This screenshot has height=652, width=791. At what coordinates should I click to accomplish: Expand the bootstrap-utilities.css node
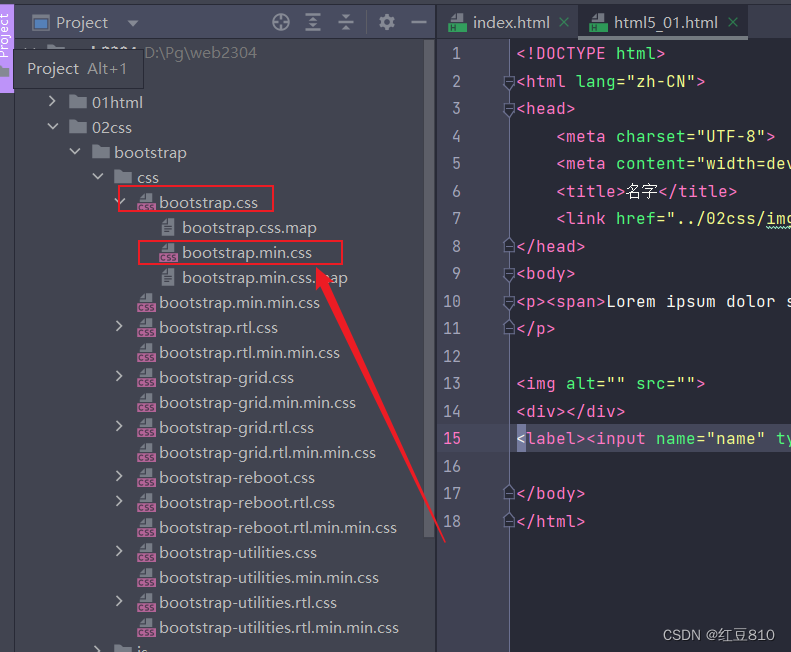(x=119, y=552)
